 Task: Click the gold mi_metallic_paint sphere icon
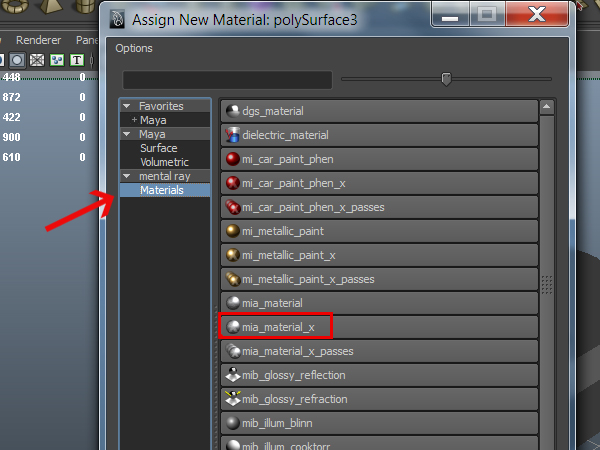(x=233, y=231)
